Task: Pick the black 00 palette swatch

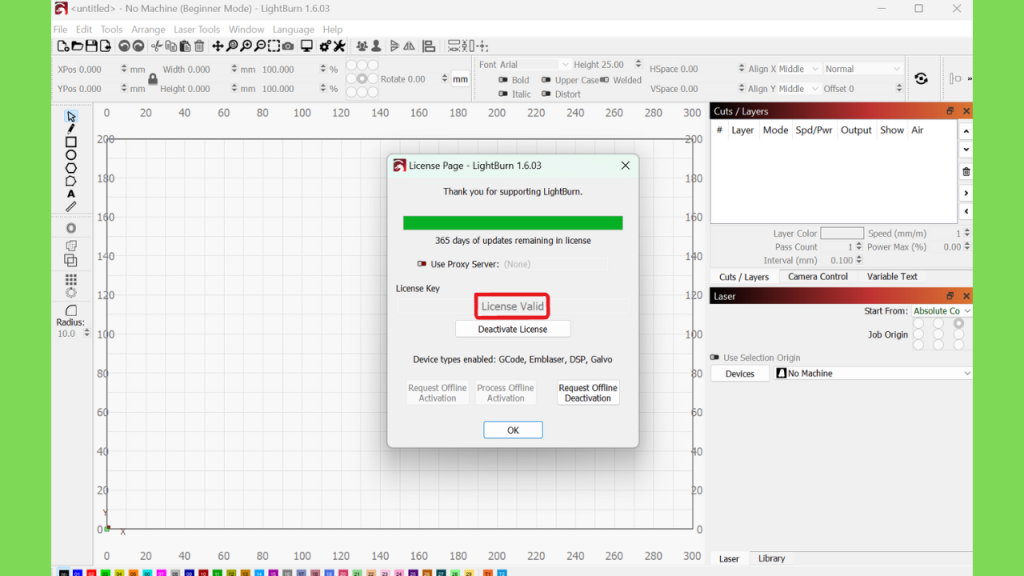Action: (63, 573)
